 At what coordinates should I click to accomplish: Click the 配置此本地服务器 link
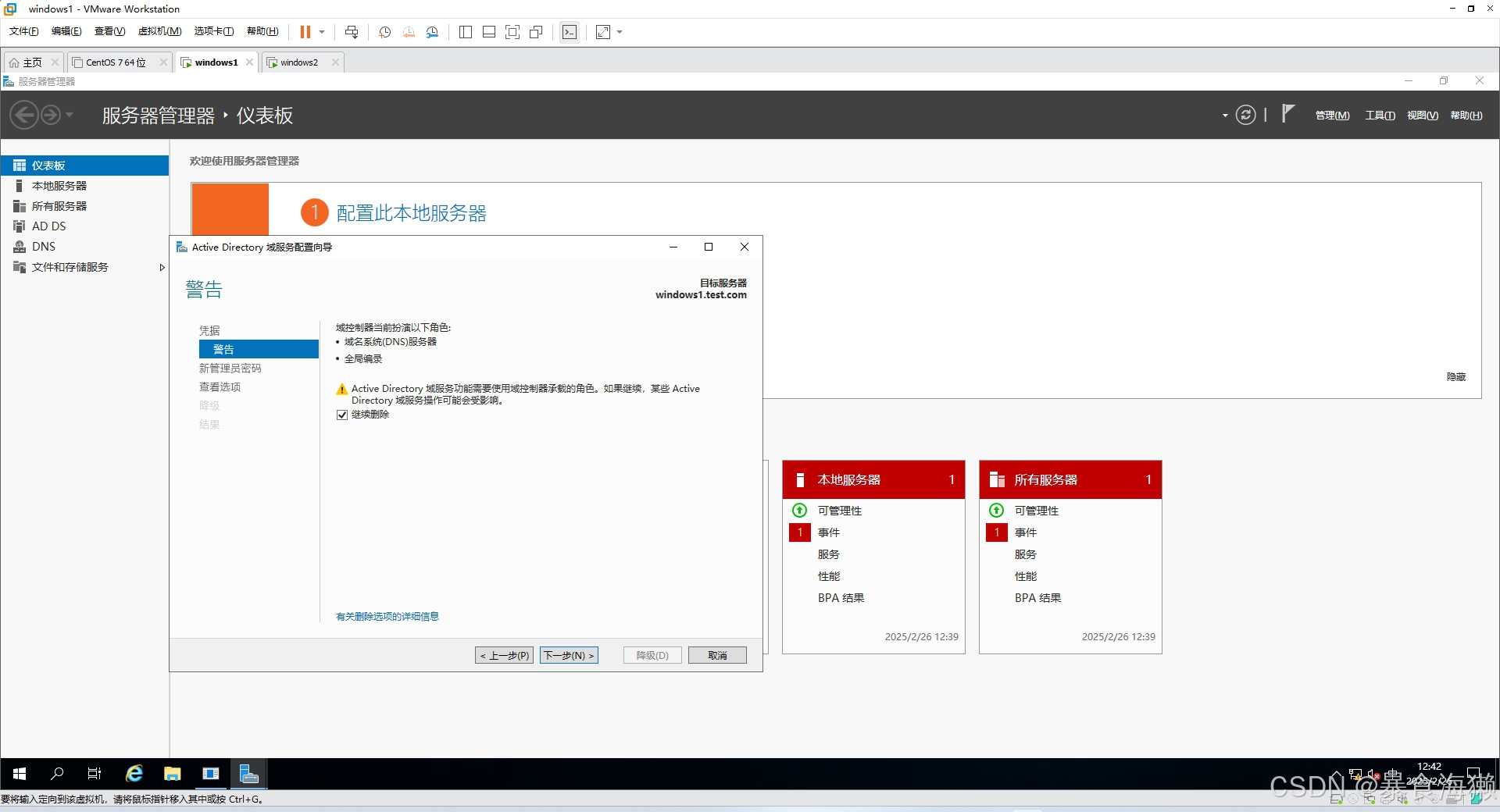click(411, 213)
